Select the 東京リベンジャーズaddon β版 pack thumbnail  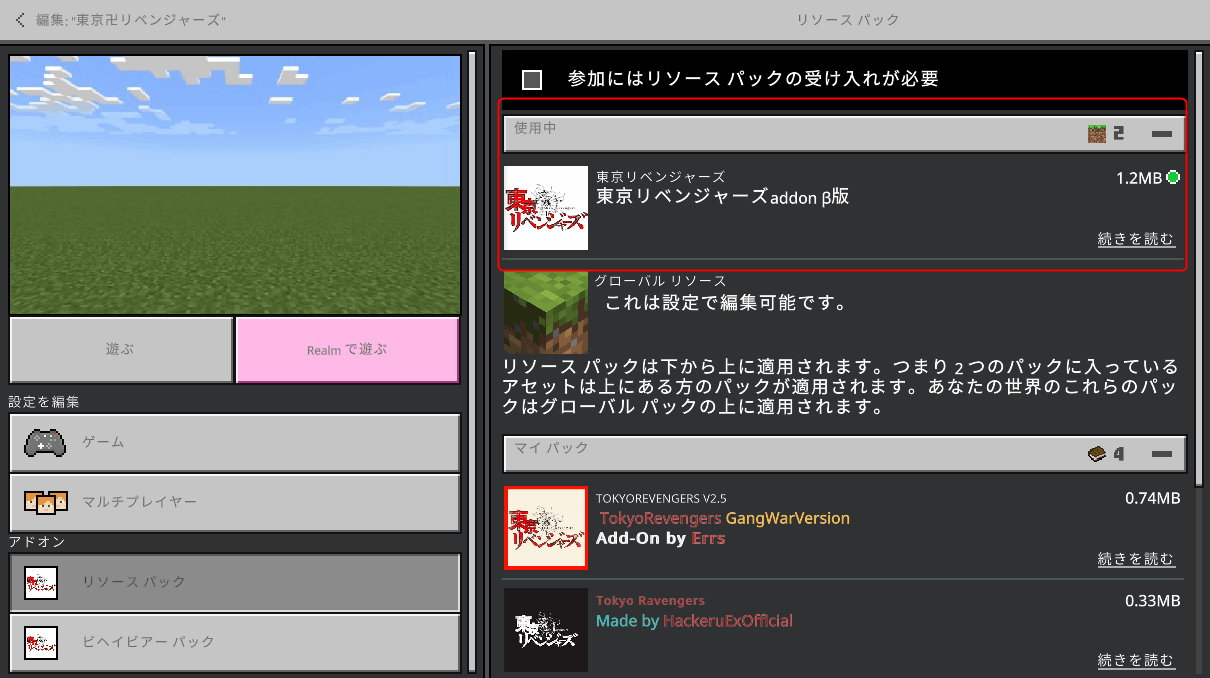point(546,208)
